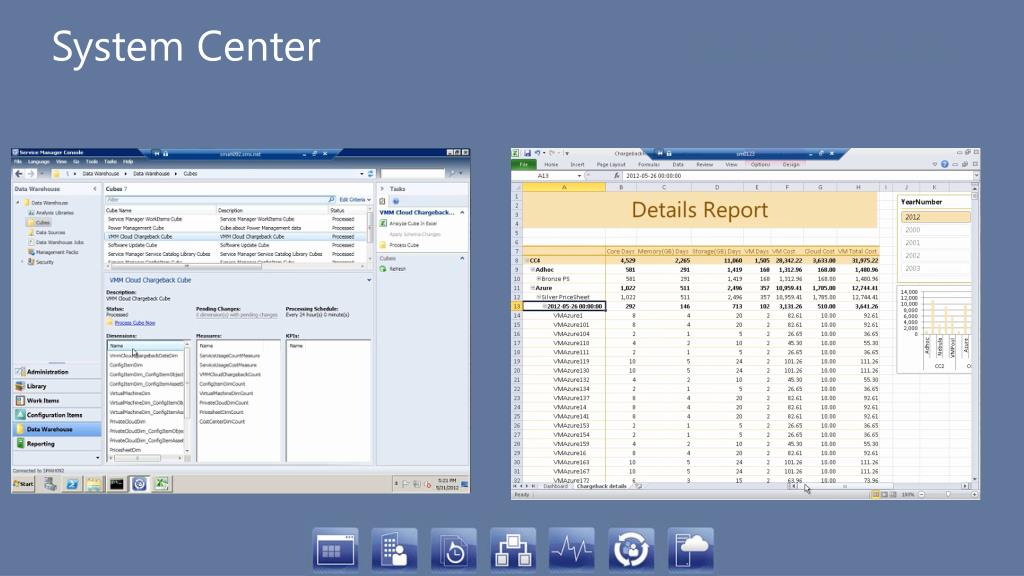This screenshot has height=576, width=1024.
Task: Switch to the Excel Data tab
Action: [678, 165]
